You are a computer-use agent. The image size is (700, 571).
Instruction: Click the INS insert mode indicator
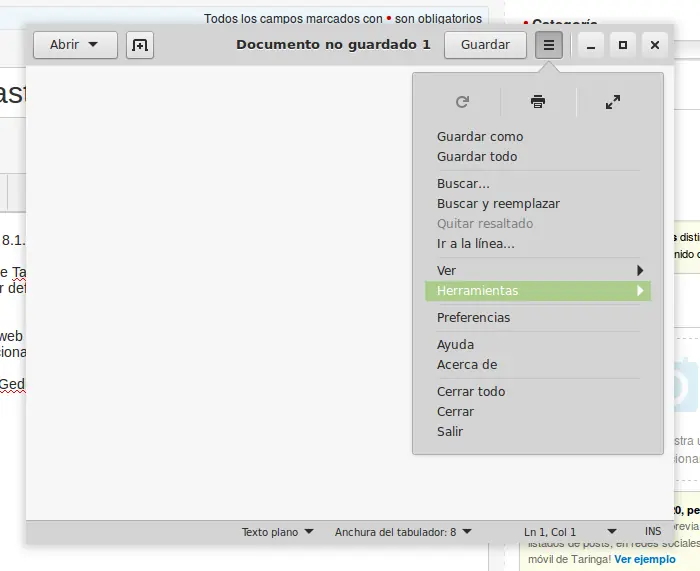click(x=653, y=532)
